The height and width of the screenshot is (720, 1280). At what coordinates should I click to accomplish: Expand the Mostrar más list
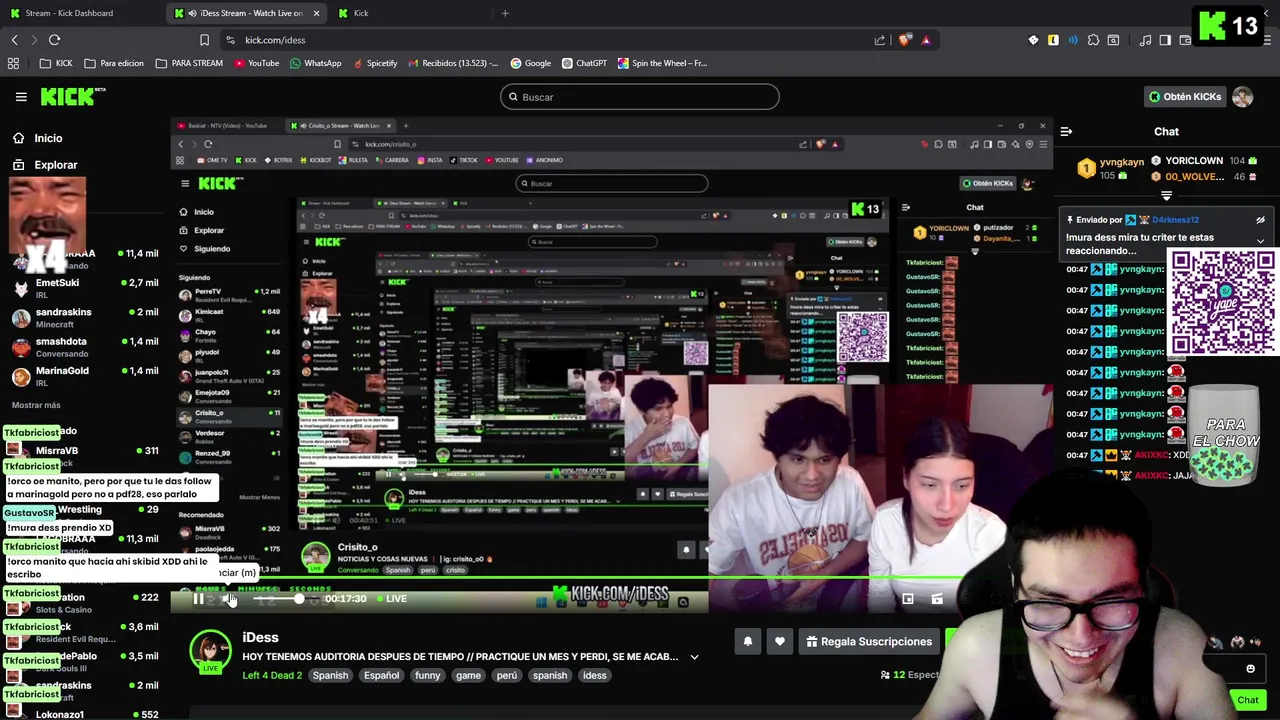tap(36, 405)
